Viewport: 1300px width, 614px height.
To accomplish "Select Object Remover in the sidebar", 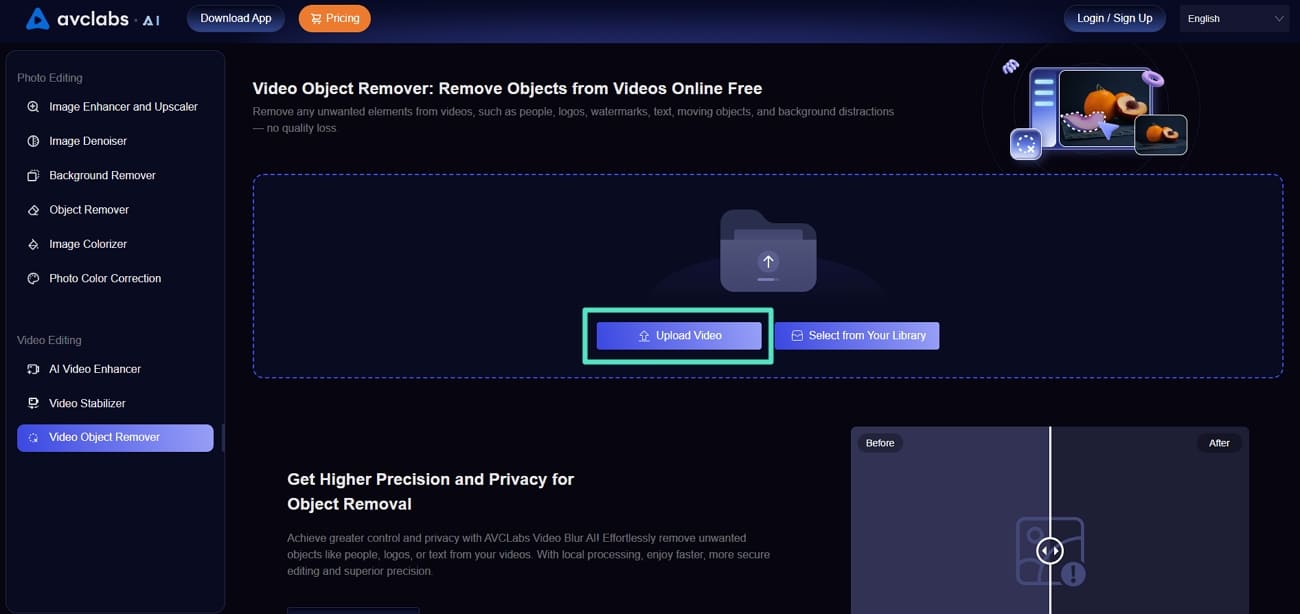I will 115,210.
